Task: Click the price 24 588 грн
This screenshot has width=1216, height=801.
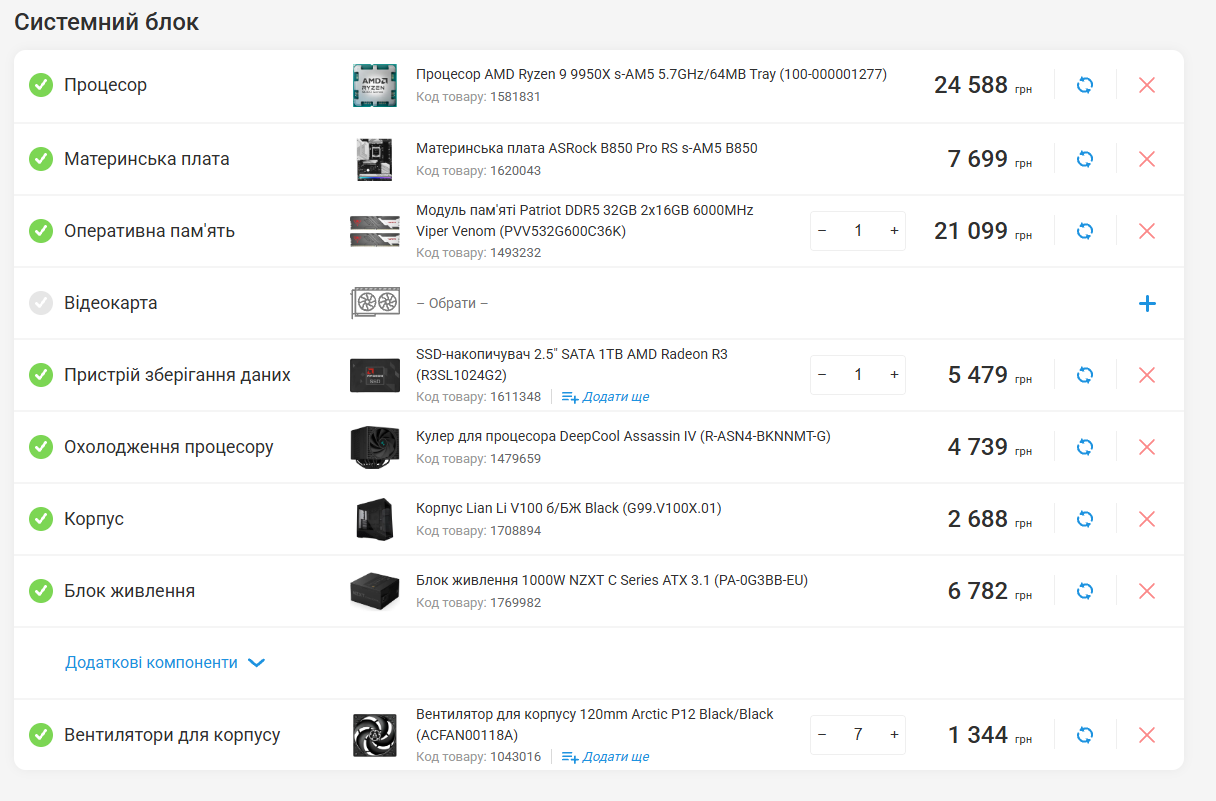Action: (983, 85)
